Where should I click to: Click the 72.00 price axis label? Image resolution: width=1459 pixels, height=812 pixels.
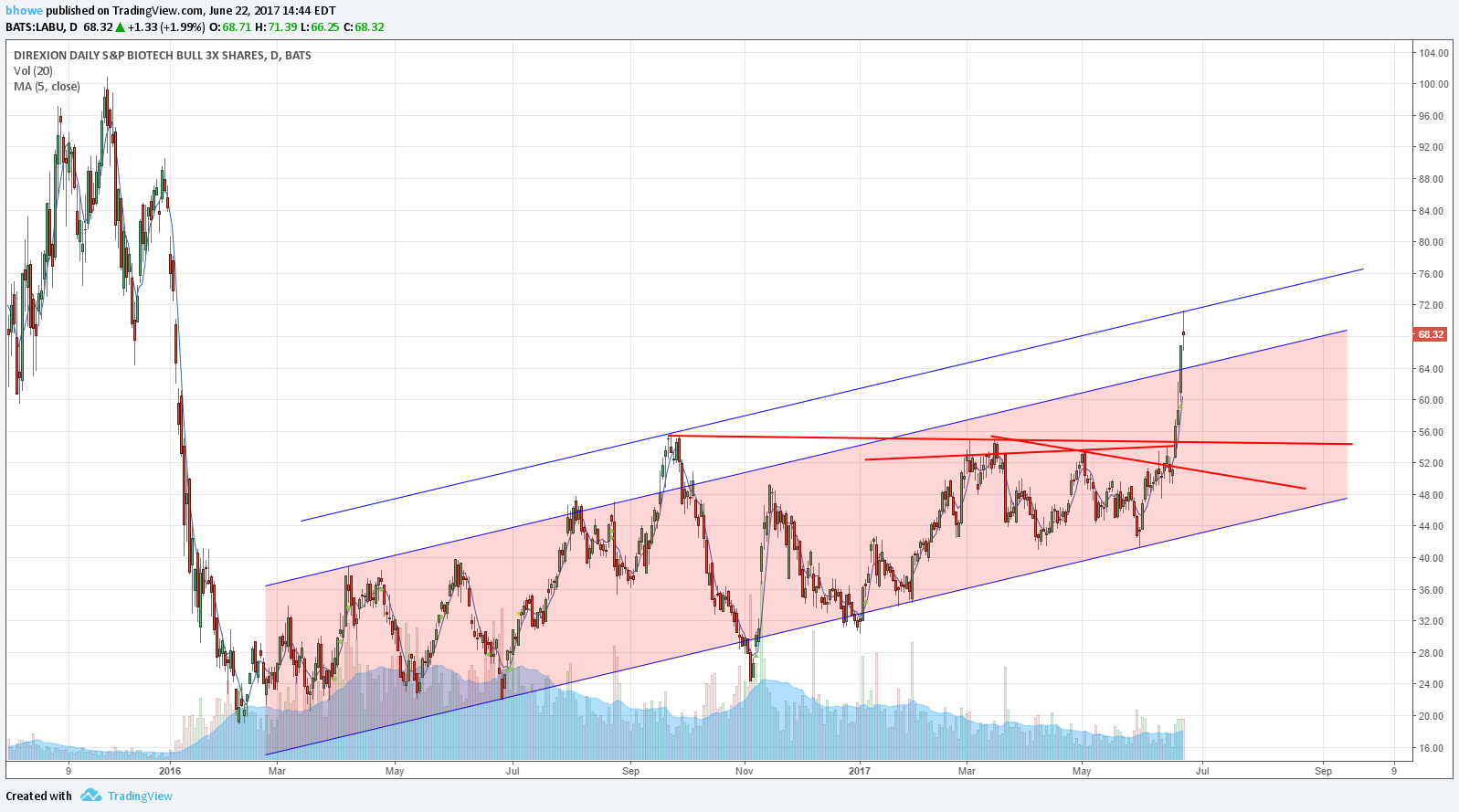coord(1432,305)
